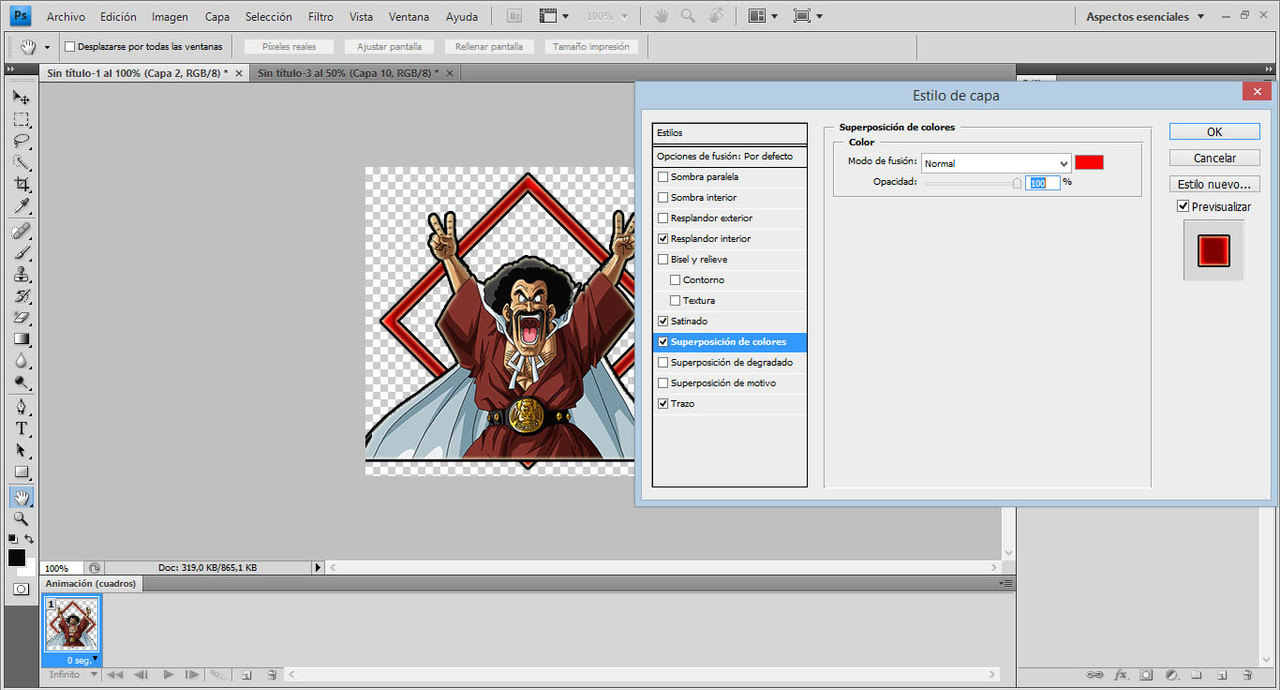
Task: Select the Clone Stamp tool
Action: pos(21,275)
